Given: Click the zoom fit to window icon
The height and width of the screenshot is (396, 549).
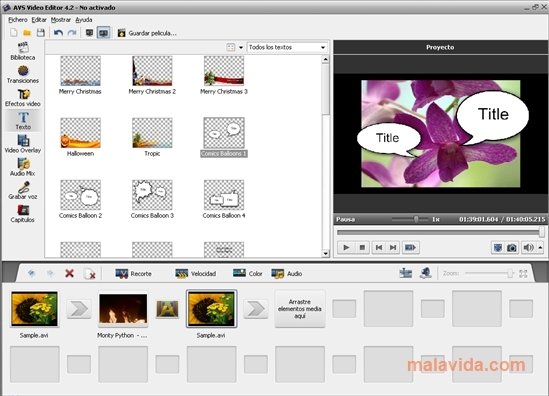Looking at the screenshot, I should 523,273.
